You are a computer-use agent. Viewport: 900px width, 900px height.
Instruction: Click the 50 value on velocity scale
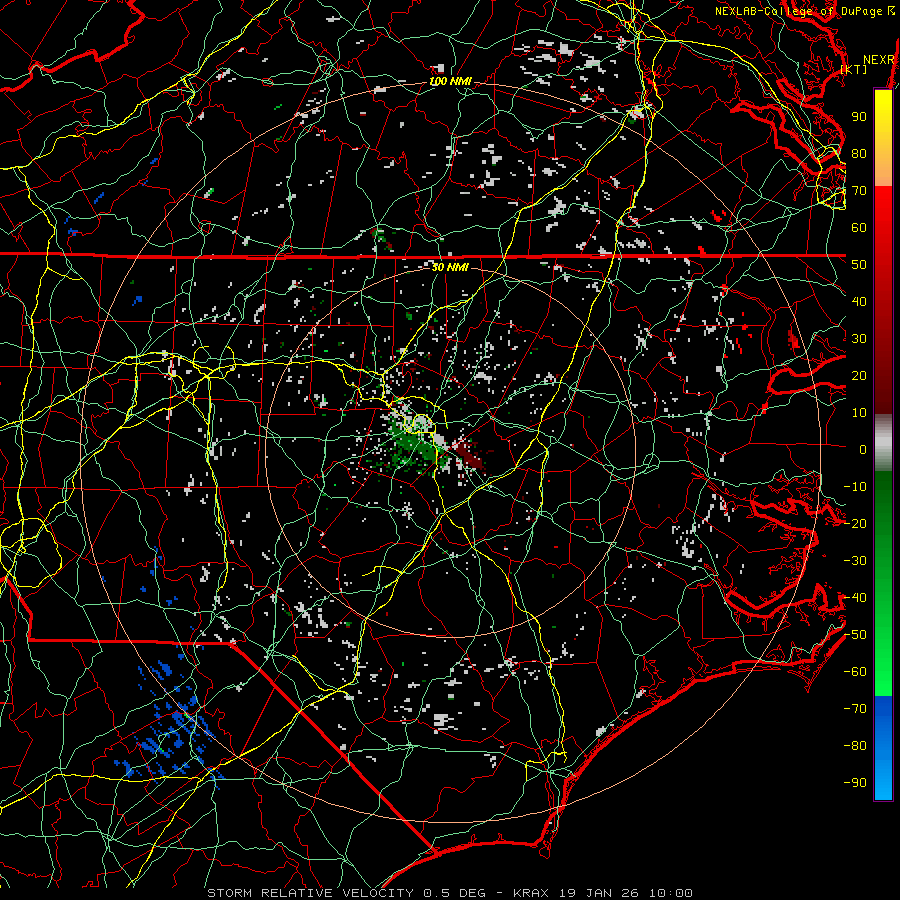tap(859, 265)
